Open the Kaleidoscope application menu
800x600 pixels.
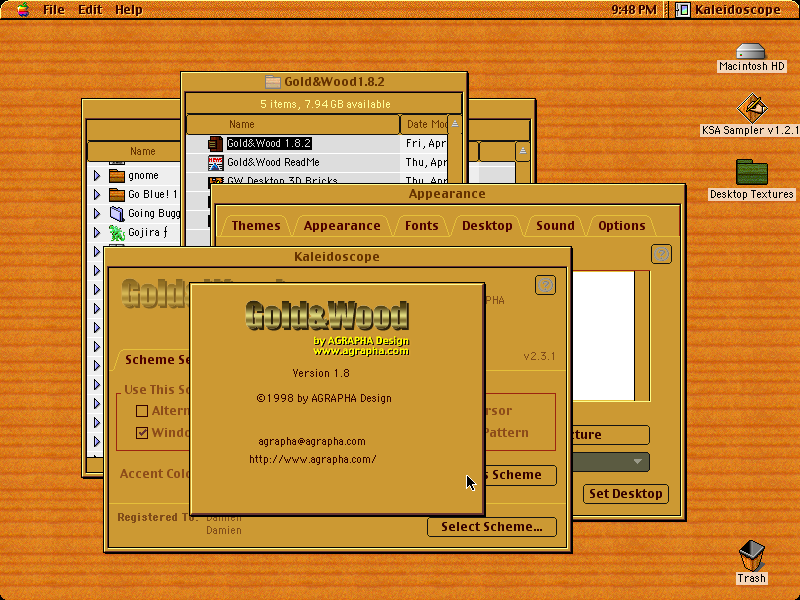pyautogui.click(x=729, y=10)
